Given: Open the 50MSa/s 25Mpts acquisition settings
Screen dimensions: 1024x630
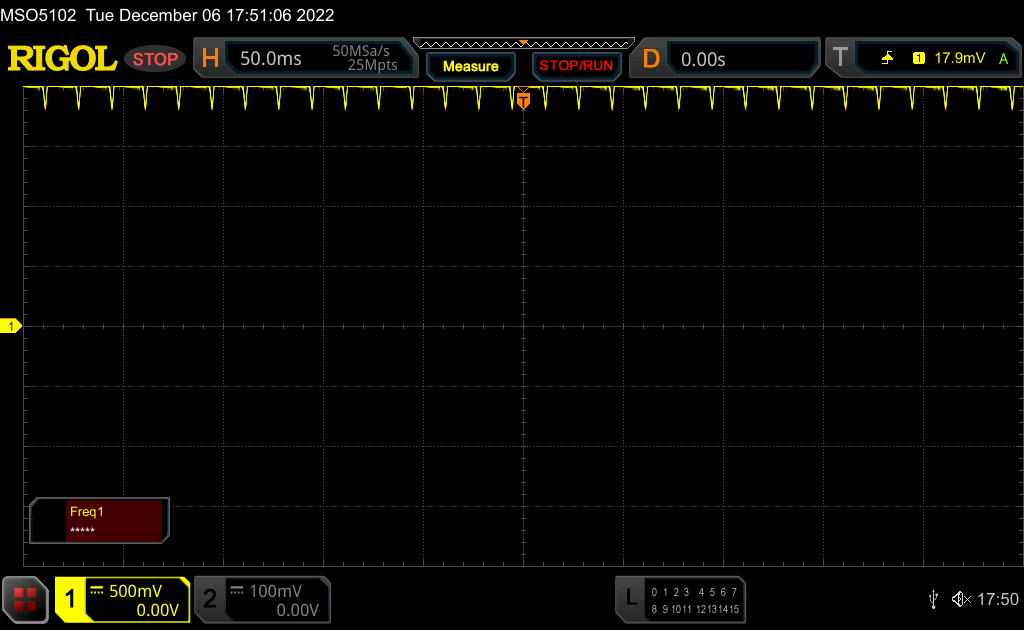Looking at the screenshot, I should pos(364,58).
